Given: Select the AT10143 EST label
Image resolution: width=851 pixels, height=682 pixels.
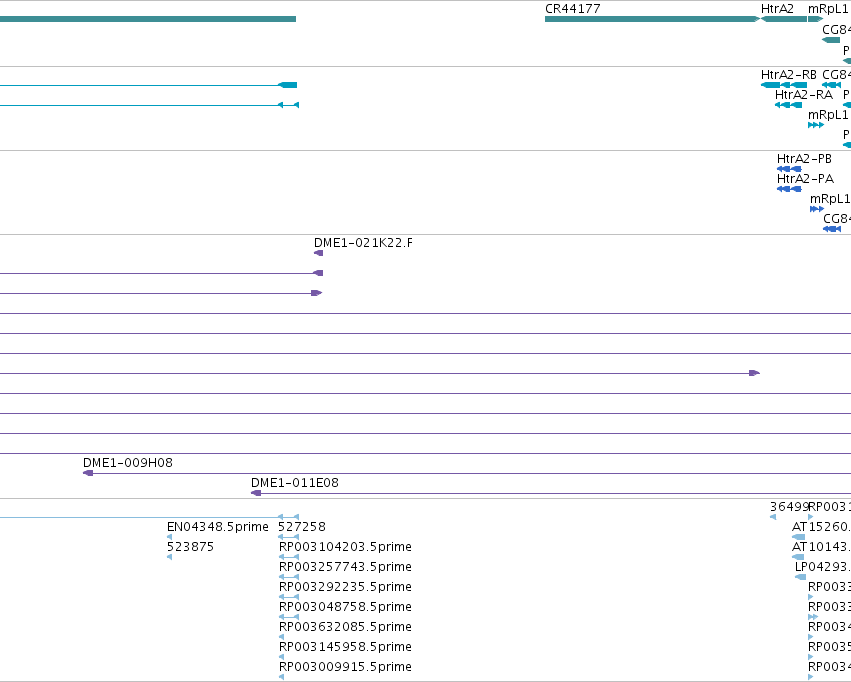Looking at the screenshot, I should tap(821, 547).
